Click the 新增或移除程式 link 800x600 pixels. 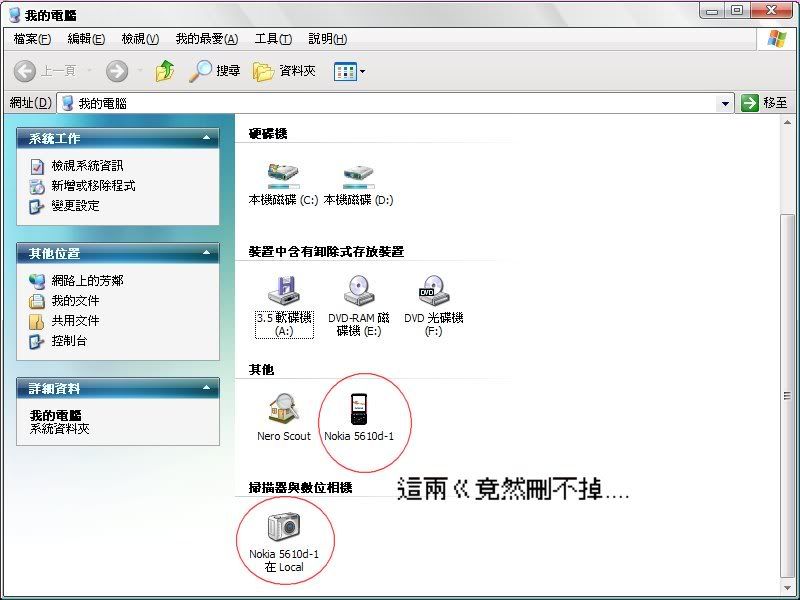(93, 186)
